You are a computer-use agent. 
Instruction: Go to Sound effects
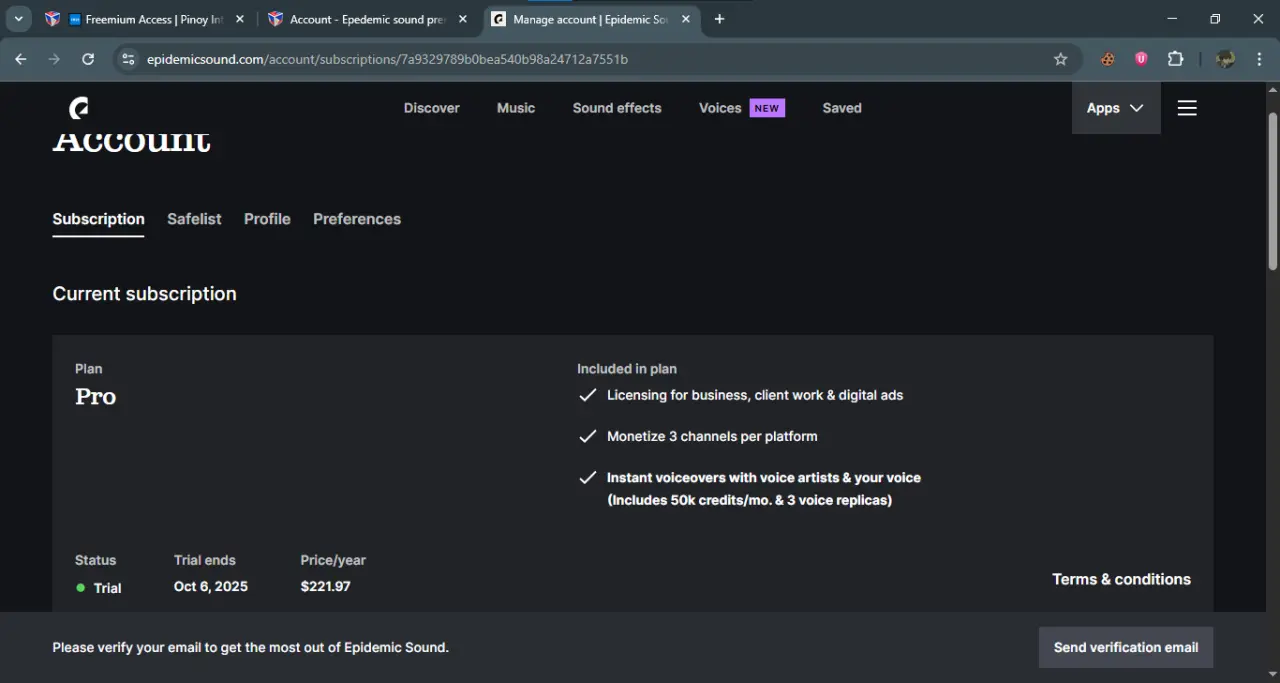[617, 108]
